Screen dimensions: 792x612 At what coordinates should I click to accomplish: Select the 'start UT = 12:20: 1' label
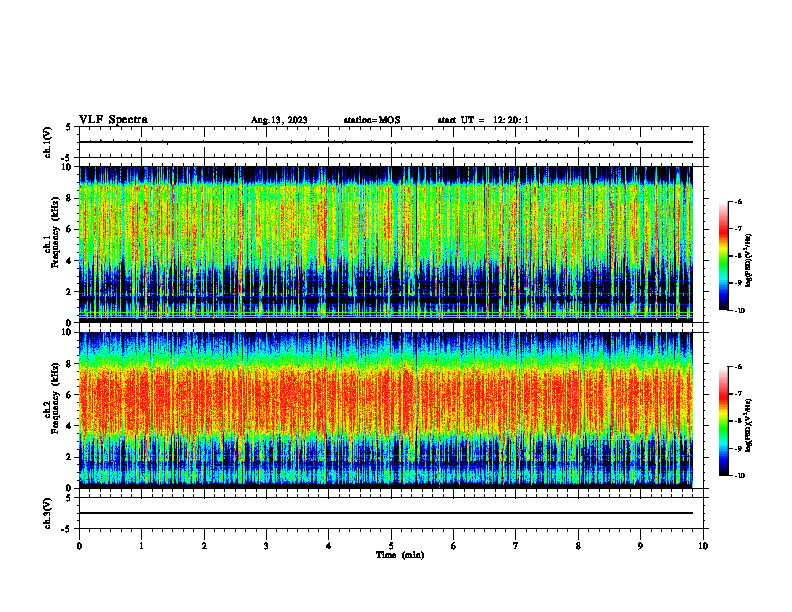483,120
